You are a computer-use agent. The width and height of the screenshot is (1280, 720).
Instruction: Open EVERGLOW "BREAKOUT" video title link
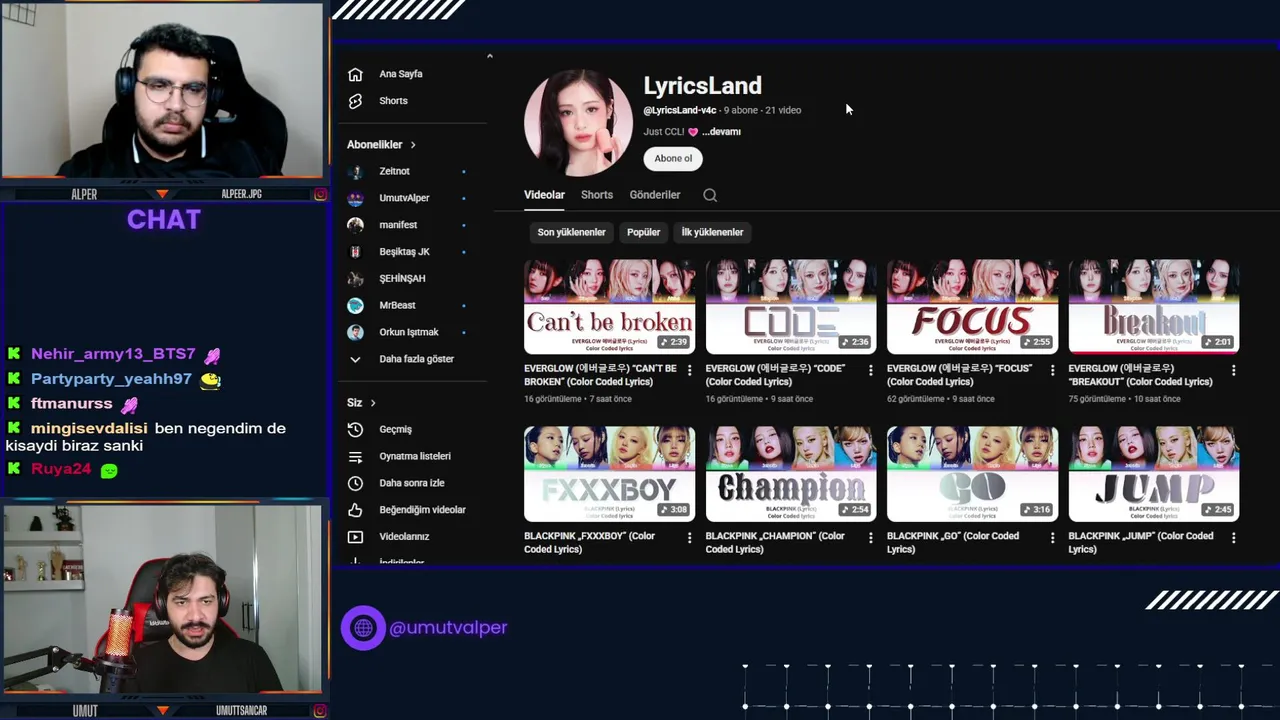pyautogui.click(x=1140, y=375)
